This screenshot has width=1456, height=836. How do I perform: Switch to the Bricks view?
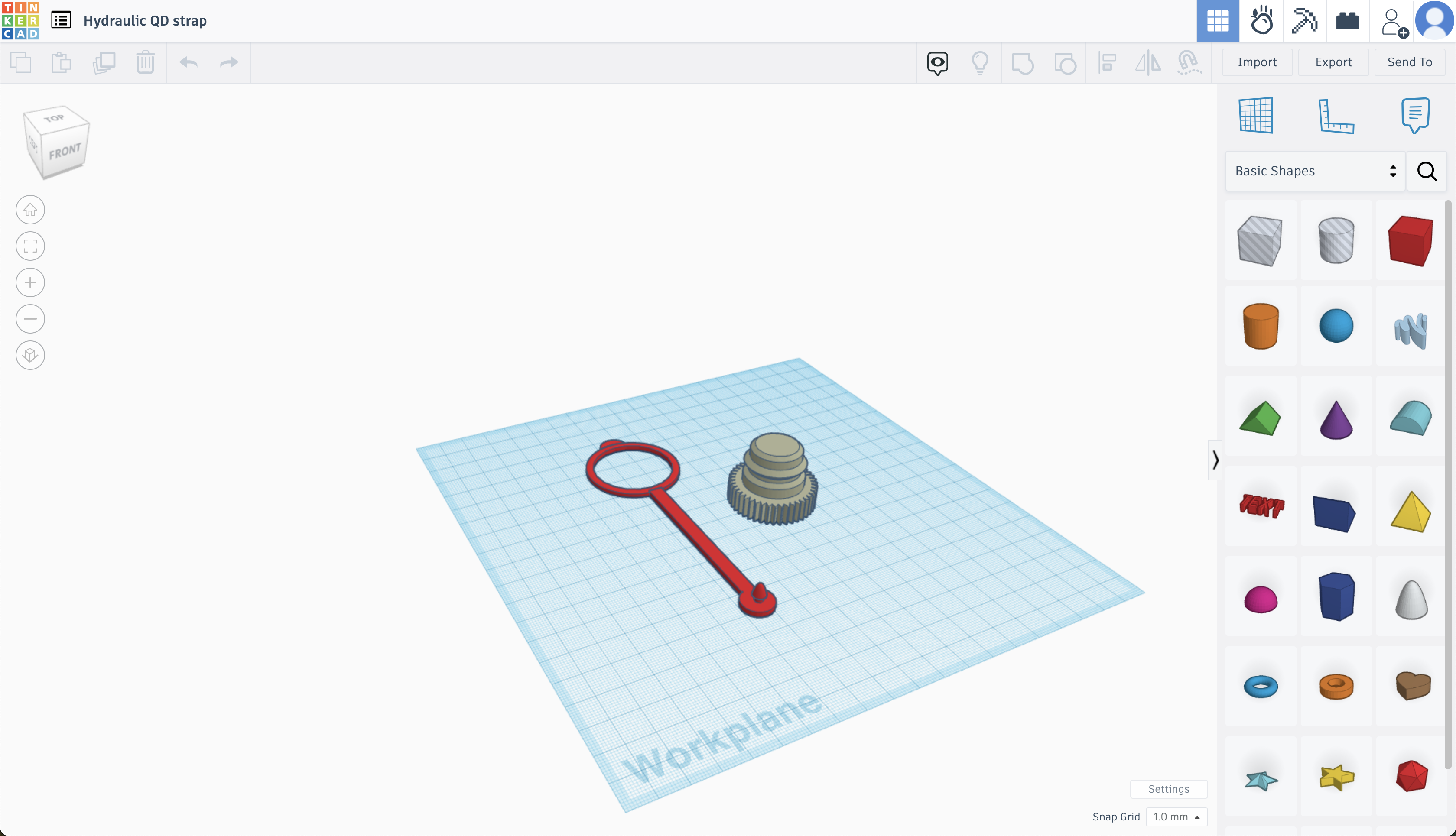pyautogui.click(x=1347, y=21)
